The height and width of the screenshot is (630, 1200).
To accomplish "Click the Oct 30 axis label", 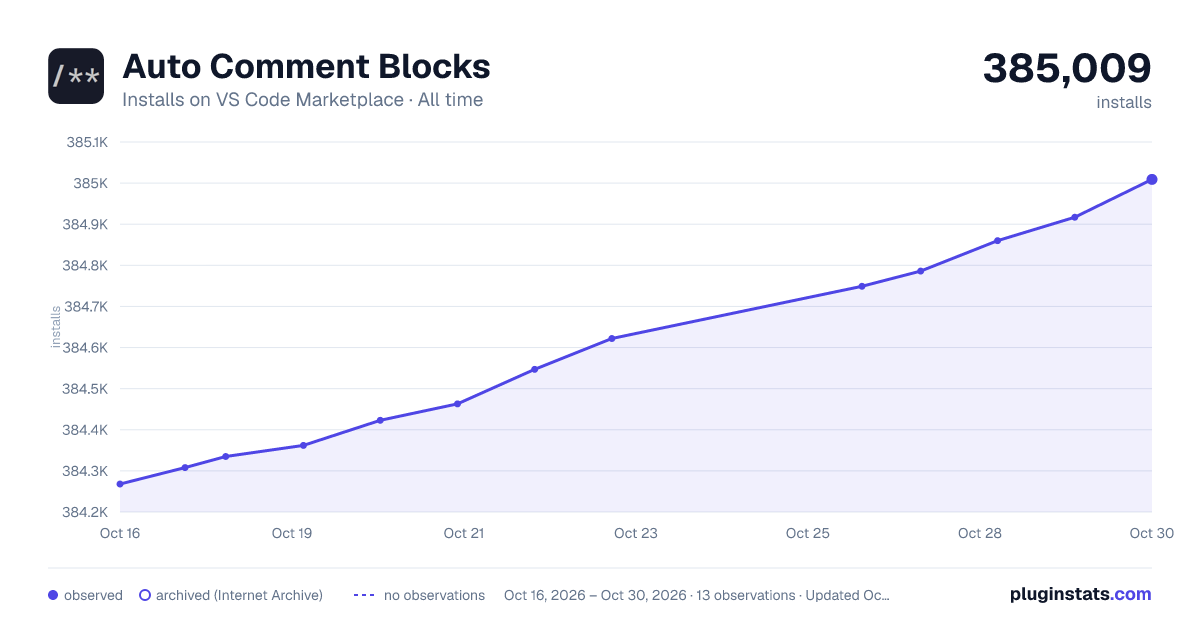I will [1150, 533].
